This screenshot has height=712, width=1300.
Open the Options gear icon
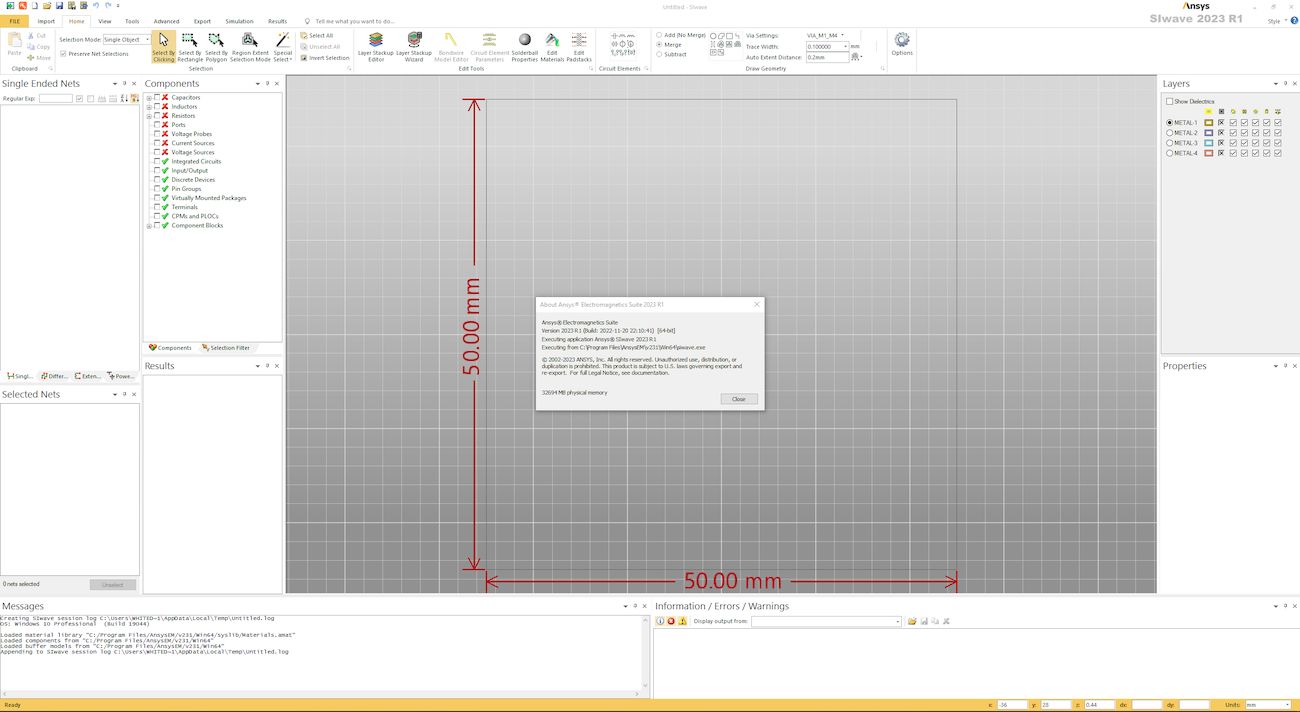(902, 43)
